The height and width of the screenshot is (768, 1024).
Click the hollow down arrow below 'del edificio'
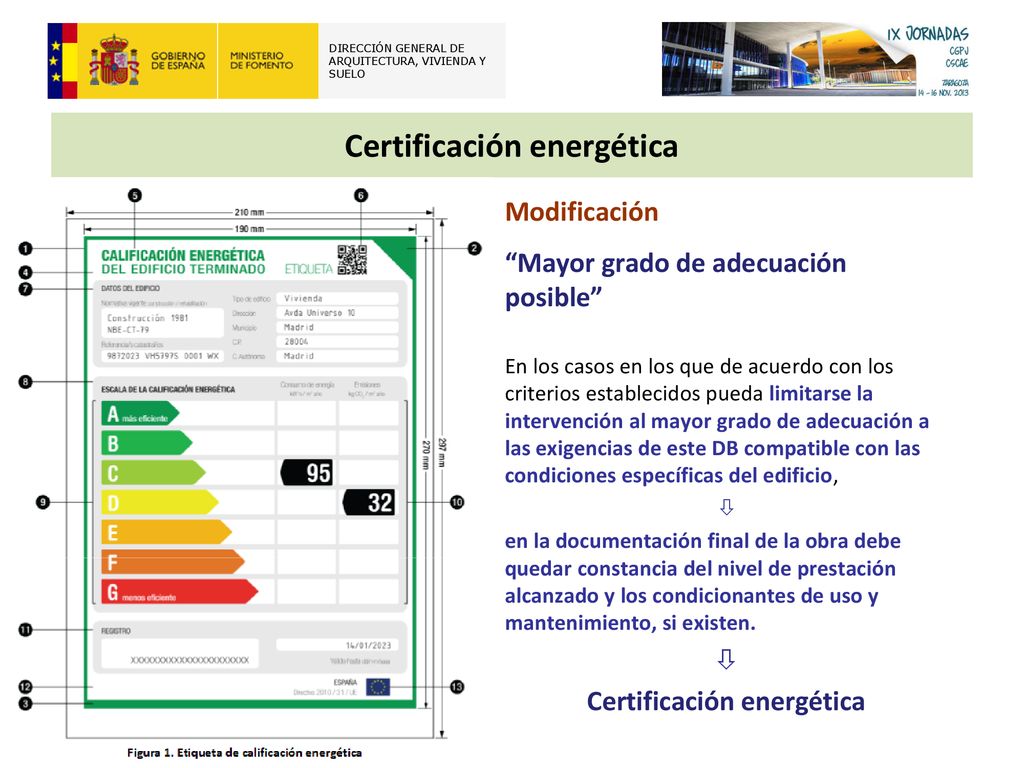coord(726,507)
